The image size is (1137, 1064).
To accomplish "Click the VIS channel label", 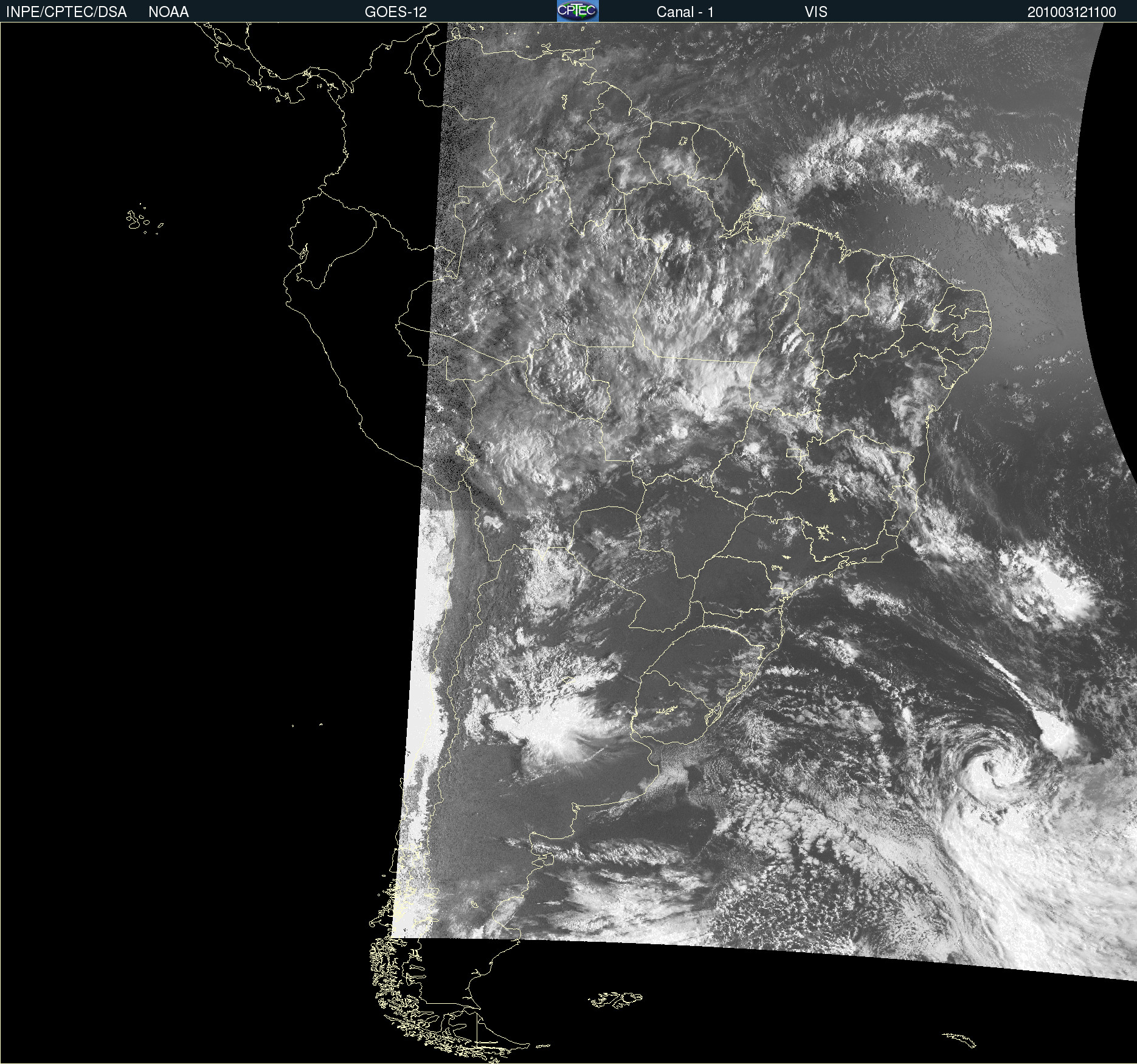I will 816,12.
